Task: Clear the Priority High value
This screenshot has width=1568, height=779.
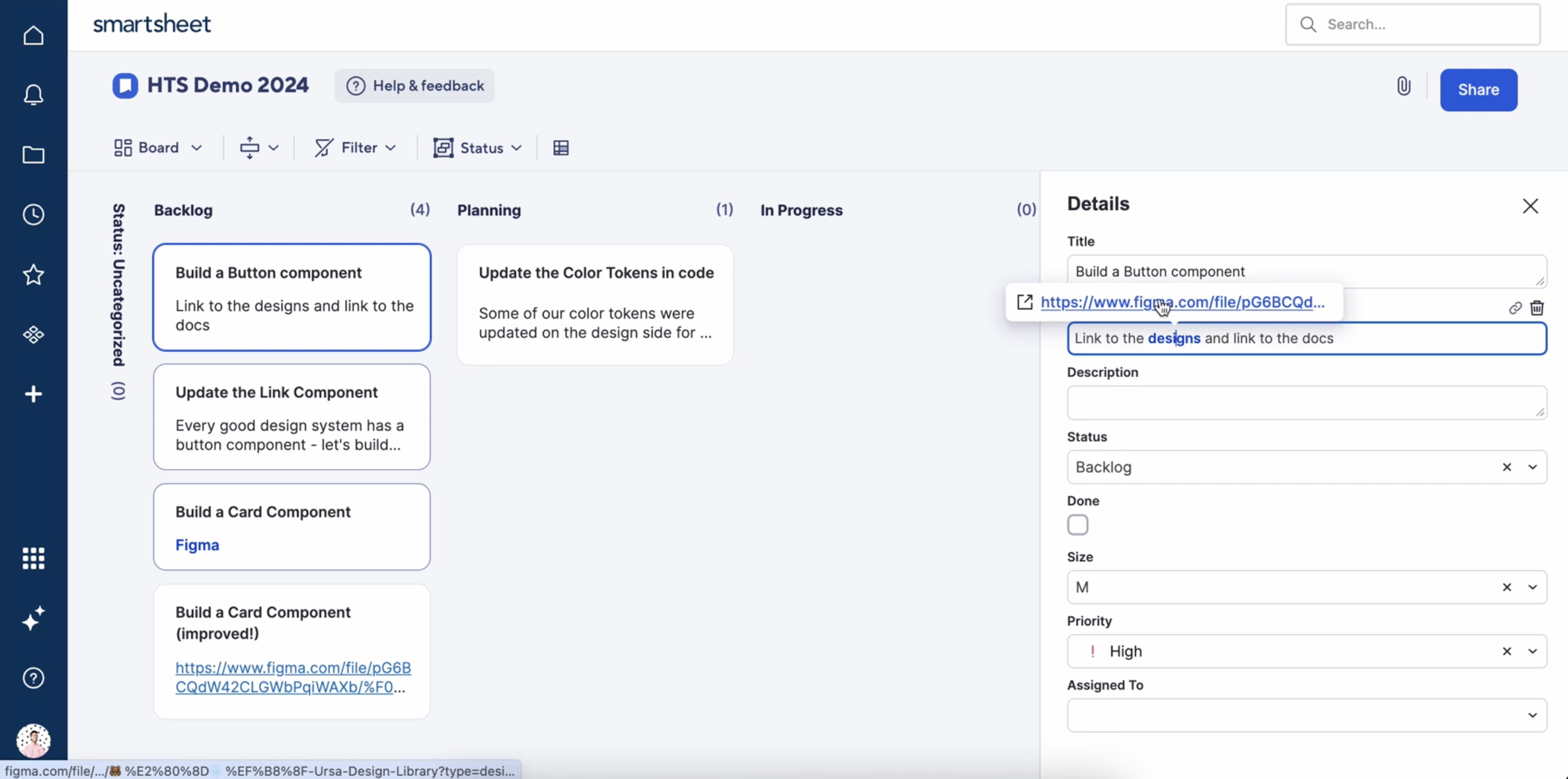Action: tap(1506, 651)
